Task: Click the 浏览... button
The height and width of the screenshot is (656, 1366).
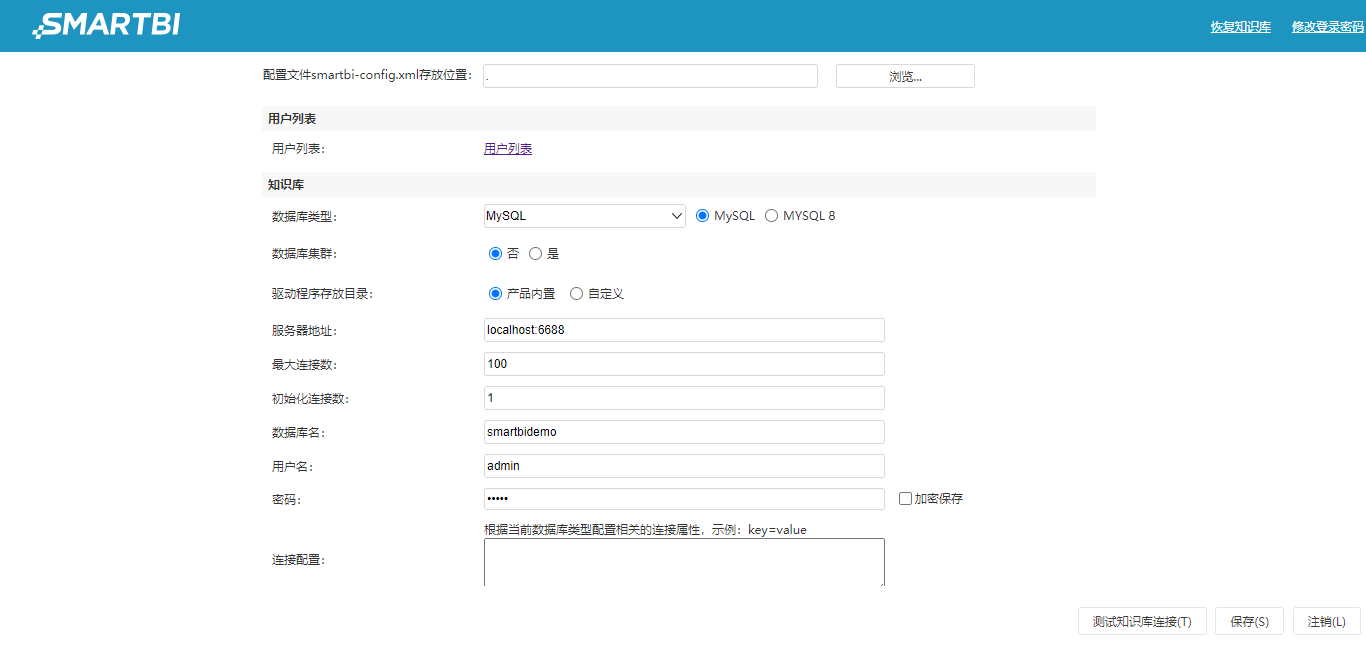Action: [905, 76]
